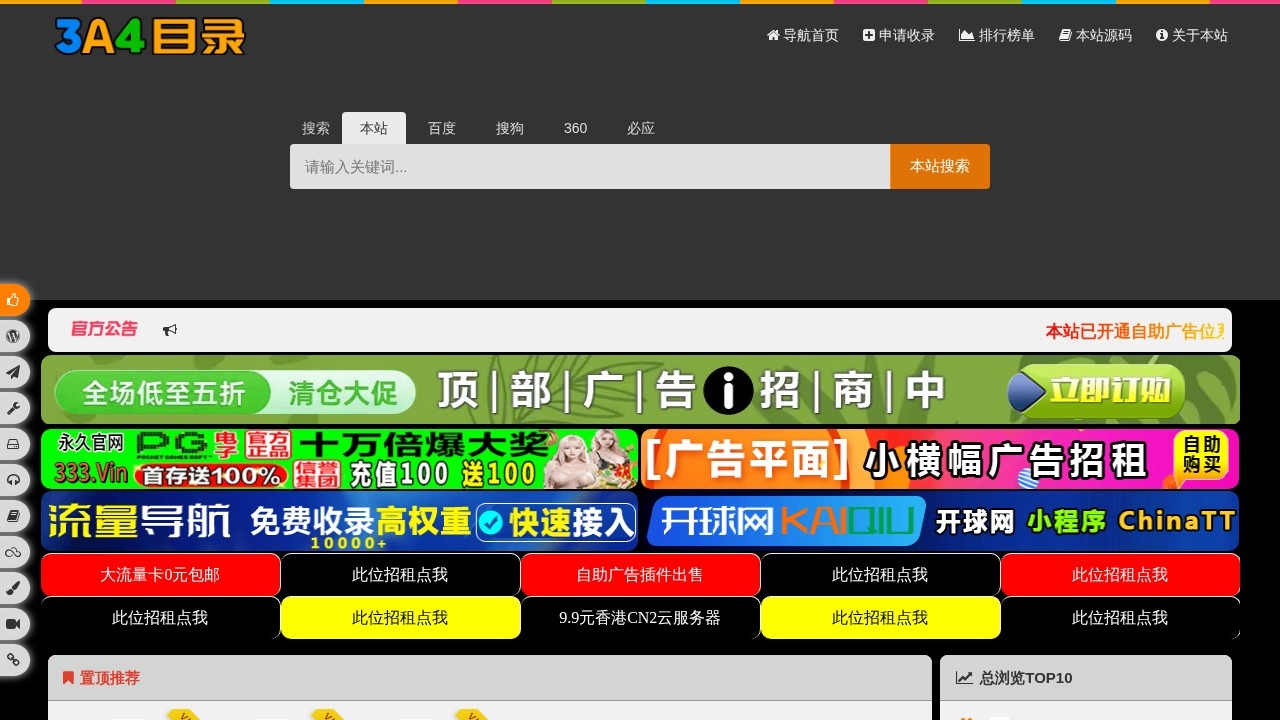The height and width of the screenshot is (720, 1280).
Task: Click the 搜索 label beside tabs
Action: (316, 128)
